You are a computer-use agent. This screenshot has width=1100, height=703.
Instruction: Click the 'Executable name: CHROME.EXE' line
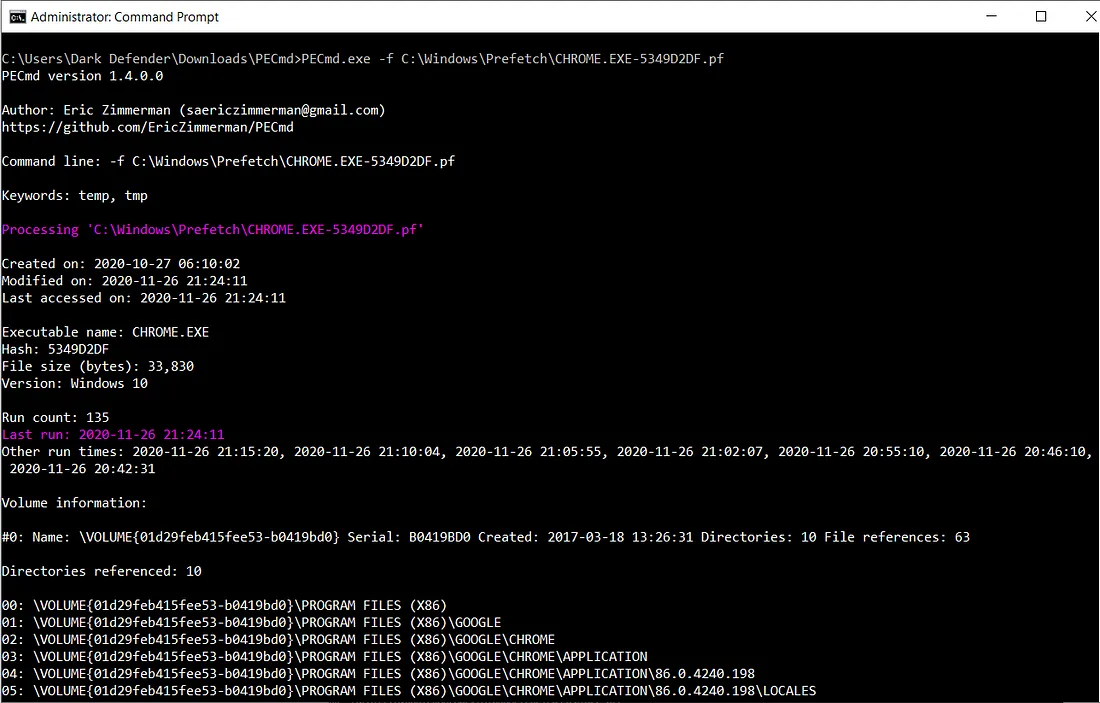click(x=105, y=332)
